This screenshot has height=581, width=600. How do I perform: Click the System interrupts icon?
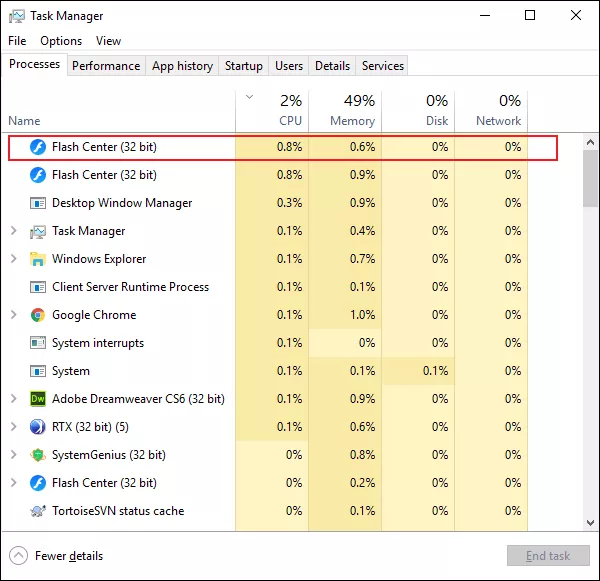point(38,343)
